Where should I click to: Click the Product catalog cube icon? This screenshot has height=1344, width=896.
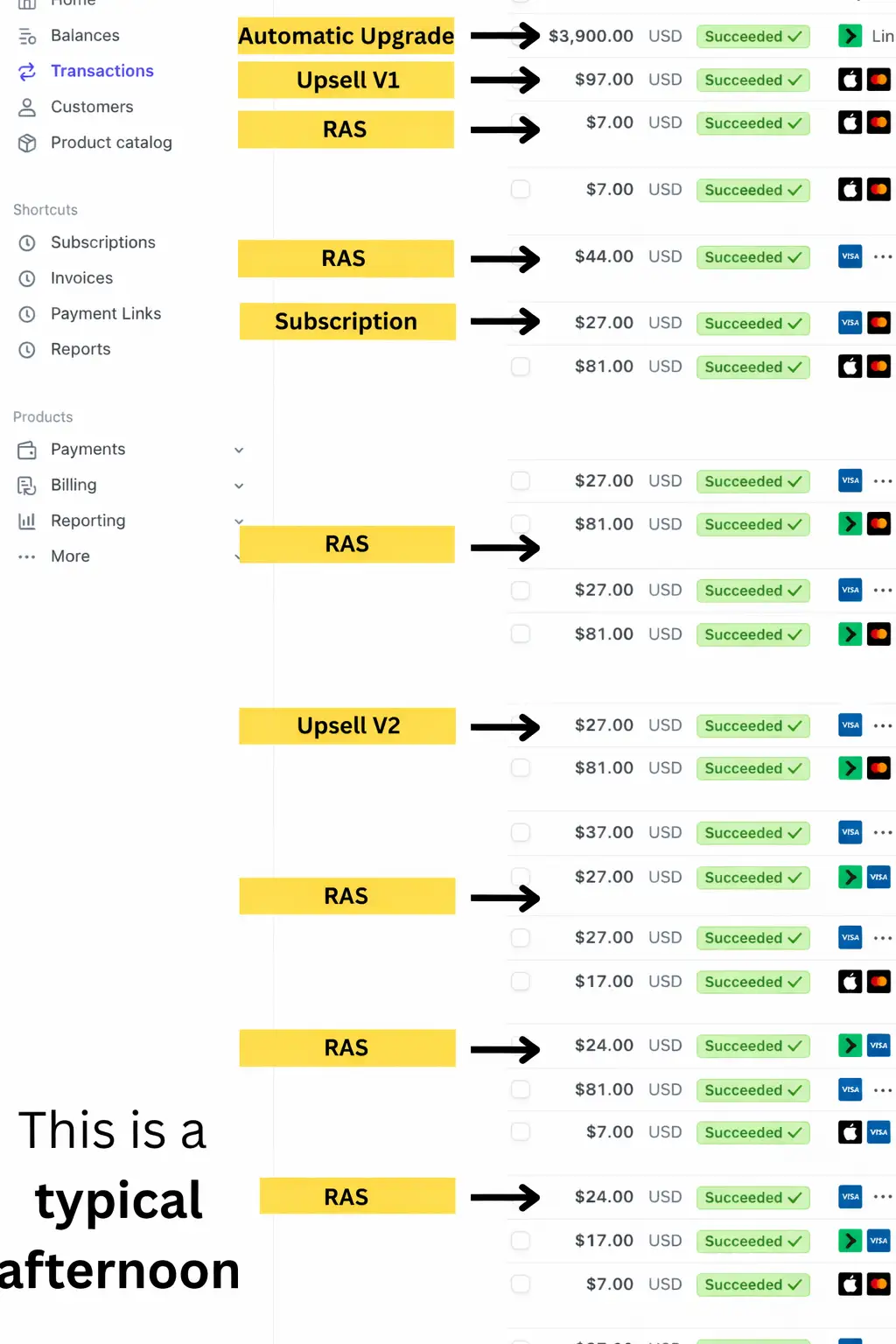27,143
